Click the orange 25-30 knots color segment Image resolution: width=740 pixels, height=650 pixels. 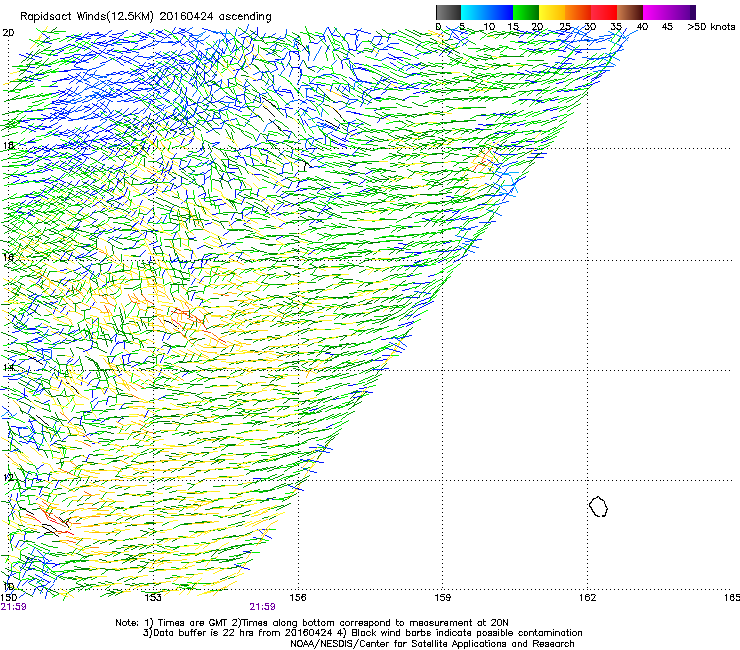click(x=578, y=12)
